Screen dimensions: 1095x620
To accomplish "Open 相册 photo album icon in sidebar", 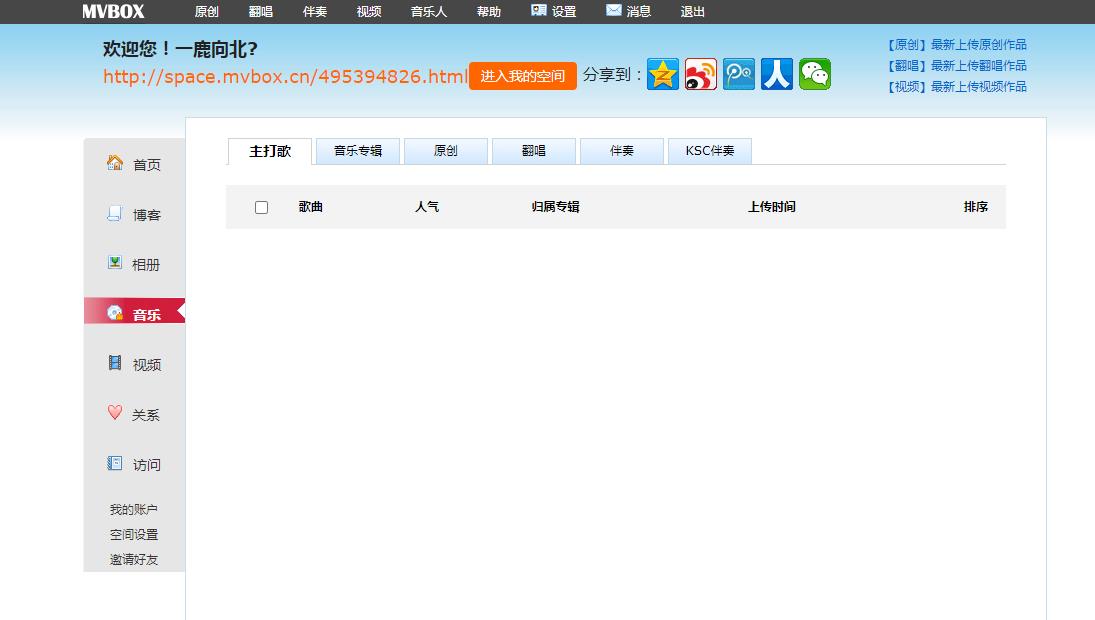I will point(115,263).
